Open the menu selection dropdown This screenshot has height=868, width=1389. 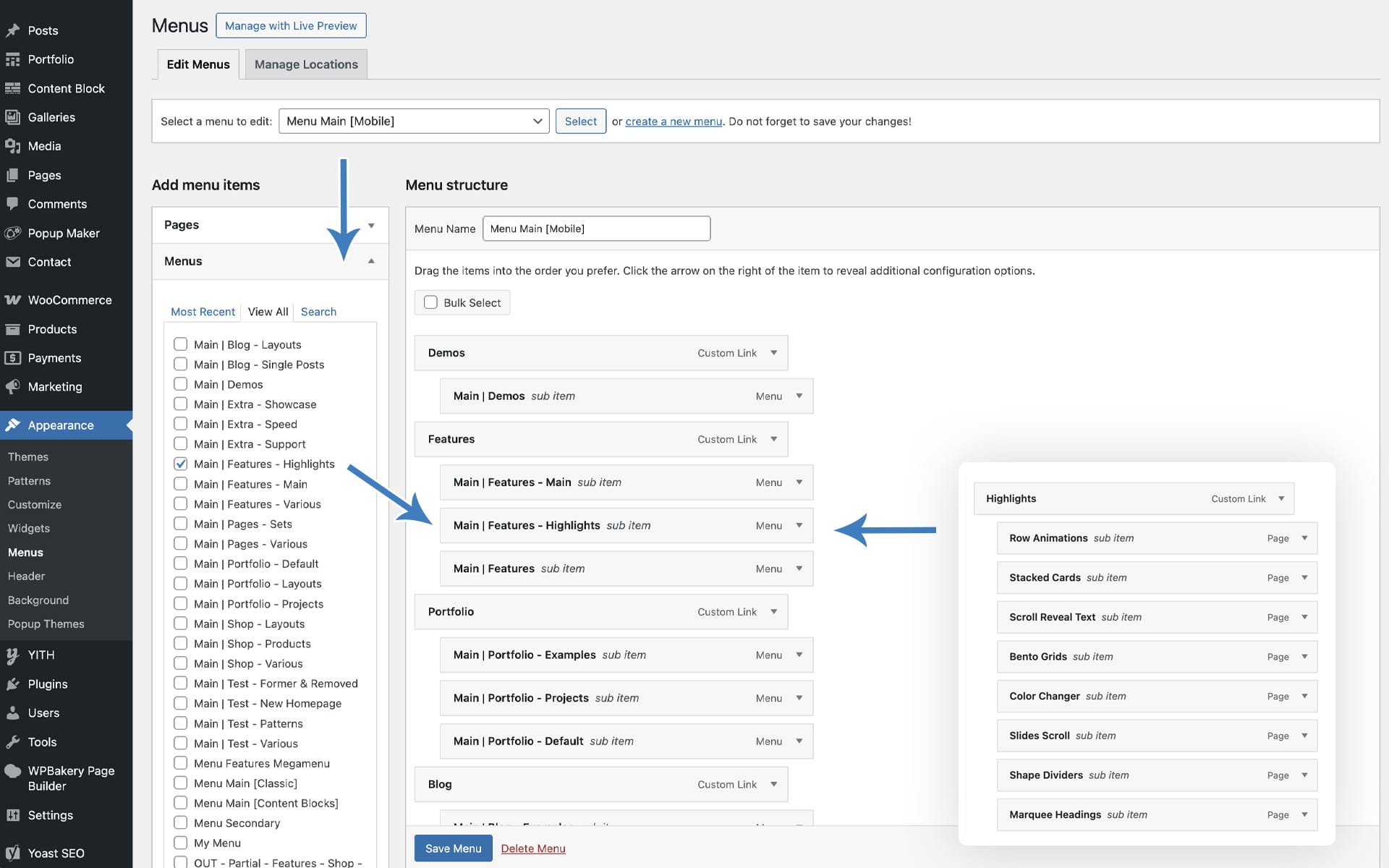[414, 121]
